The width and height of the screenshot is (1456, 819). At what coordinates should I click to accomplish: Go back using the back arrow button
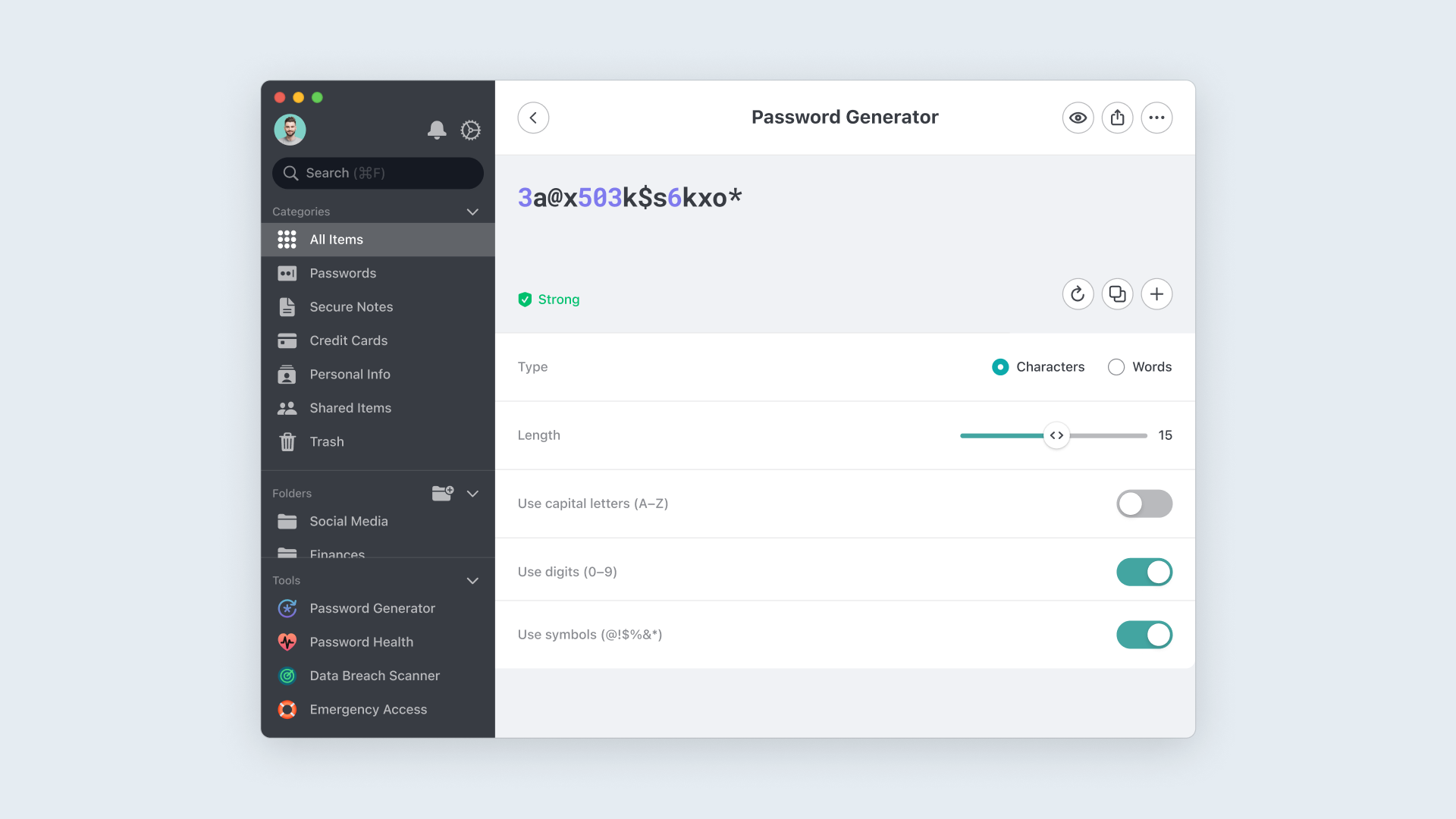pyautogui.click(x=533, y=118)
